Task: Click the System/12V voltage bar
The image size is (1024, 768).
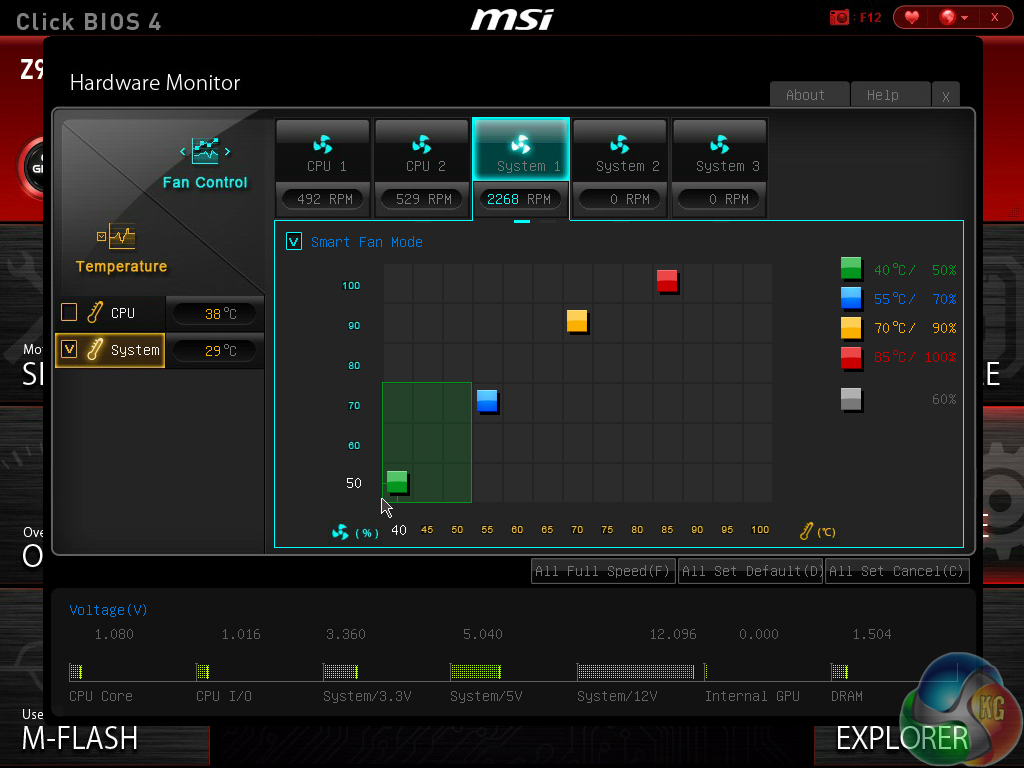Action: pyautogui.click(x=635, y=671)
